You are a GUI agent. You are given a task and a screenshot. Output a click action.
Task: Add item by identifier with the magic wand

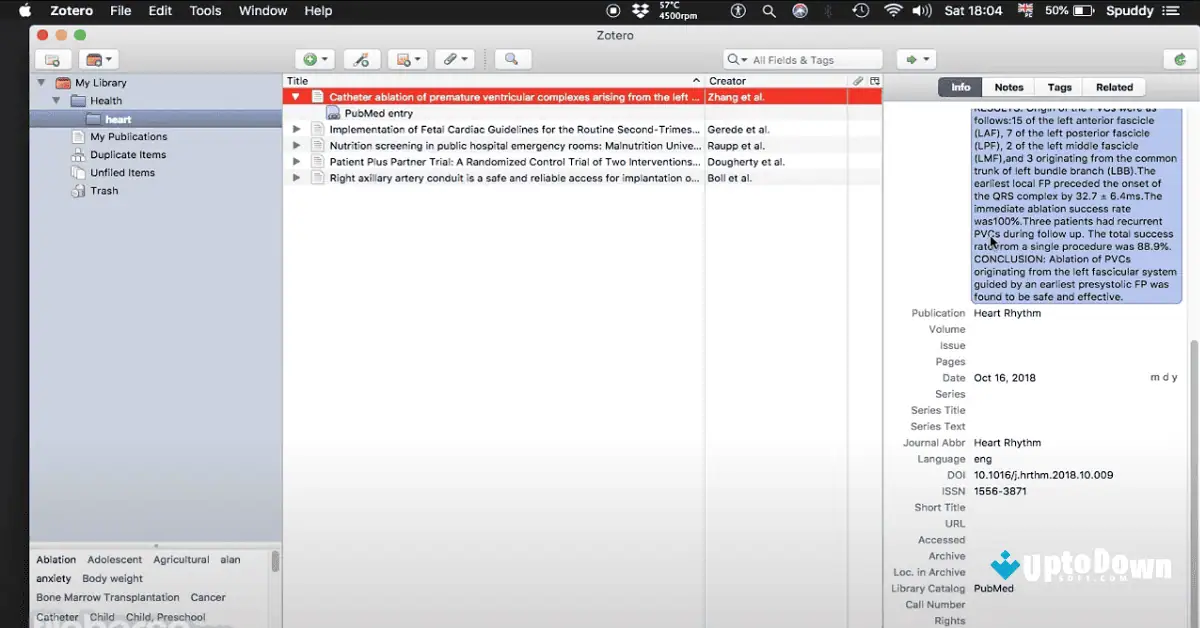click(x=361, y=59)
